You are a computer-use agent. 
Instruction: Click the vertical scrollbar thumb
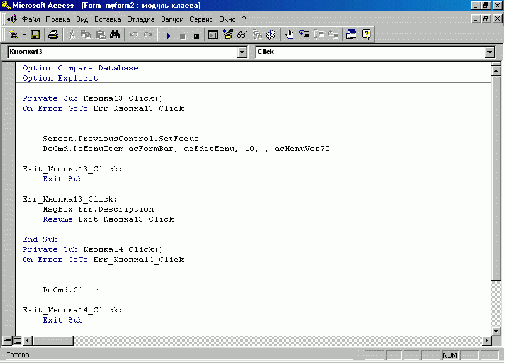coord(496,178)
